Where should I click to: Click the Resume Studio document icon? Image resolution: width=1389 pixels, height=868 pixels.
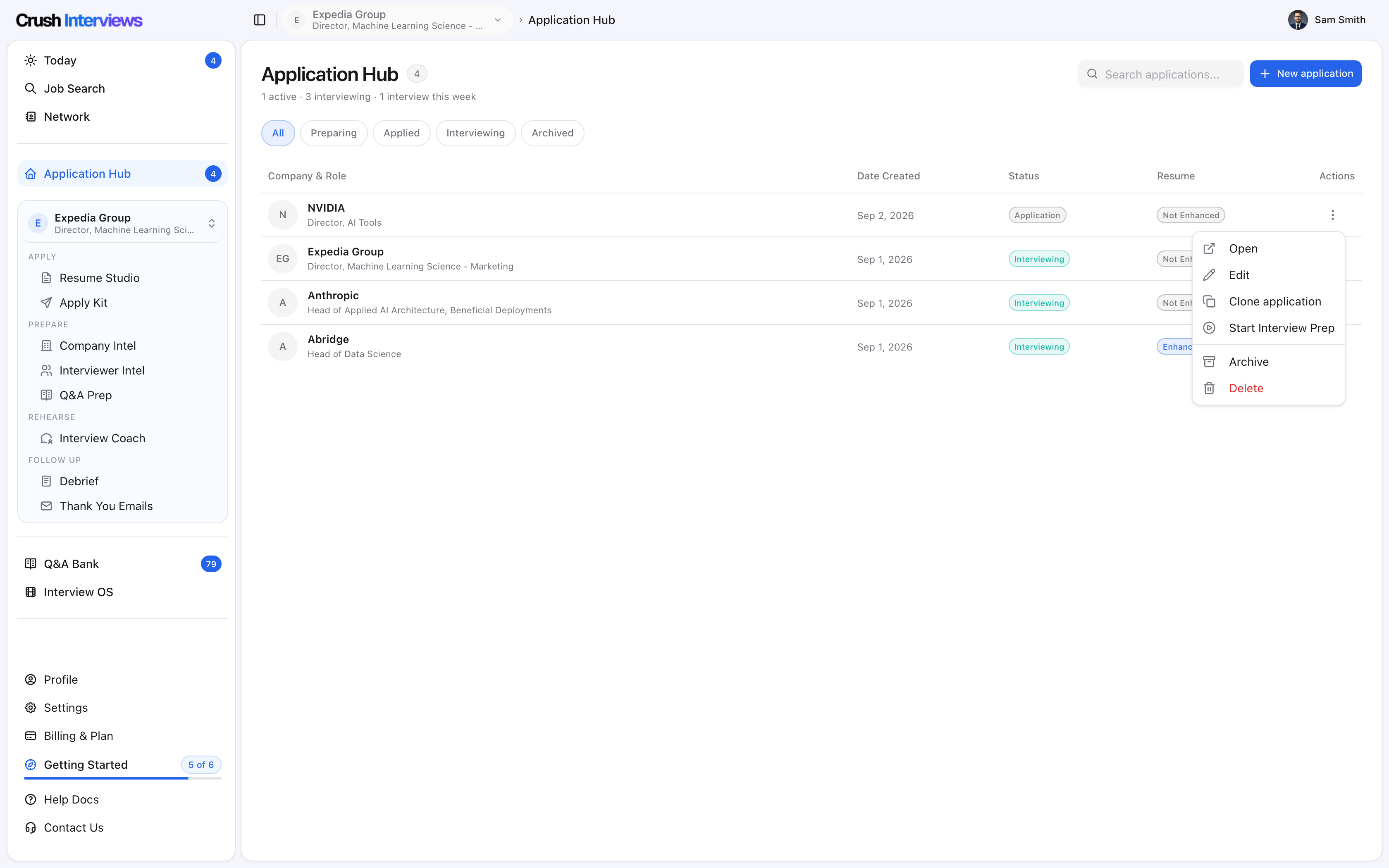tap(46, 278)
